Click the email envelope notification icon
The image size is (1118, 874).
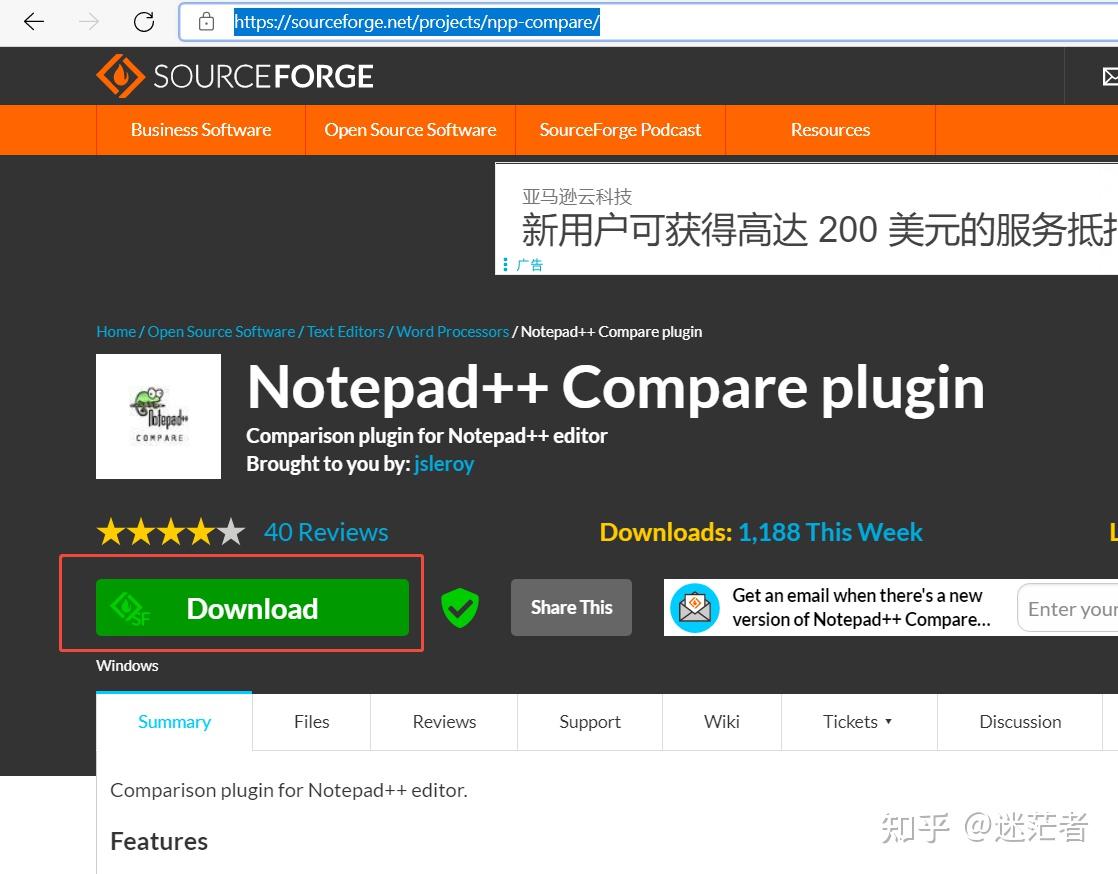tap(694, 608)
